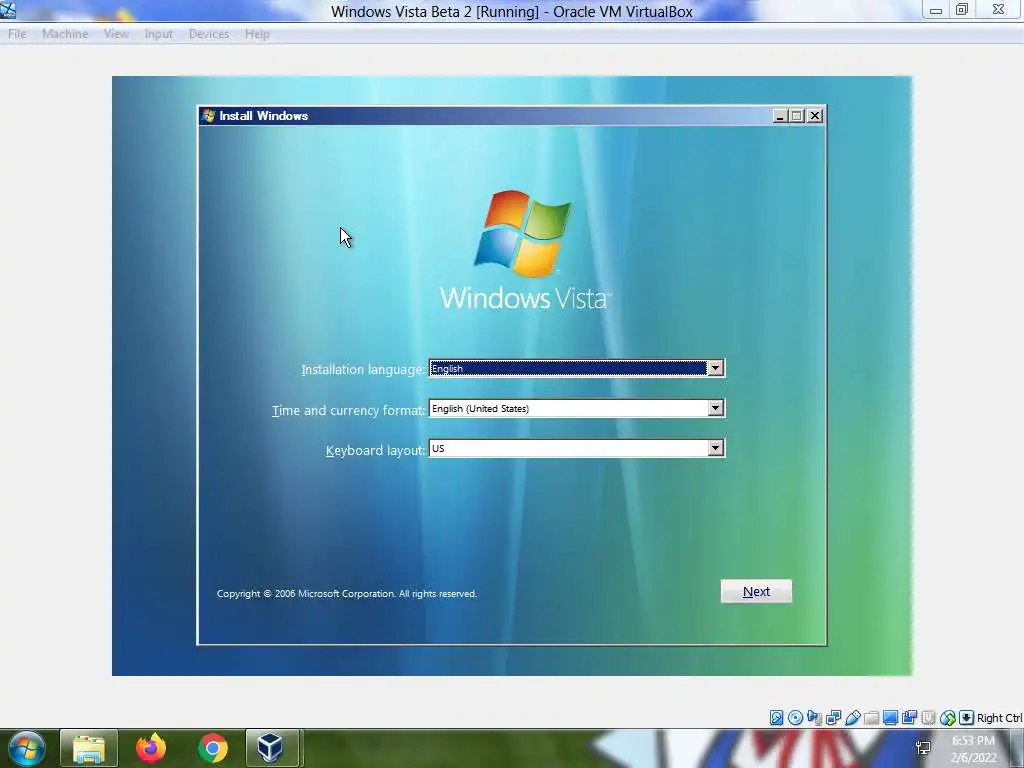Screen dimensions: 1024x768
Task: Expand the Time and currency format dropdown
Action: [x=716, y=408]
